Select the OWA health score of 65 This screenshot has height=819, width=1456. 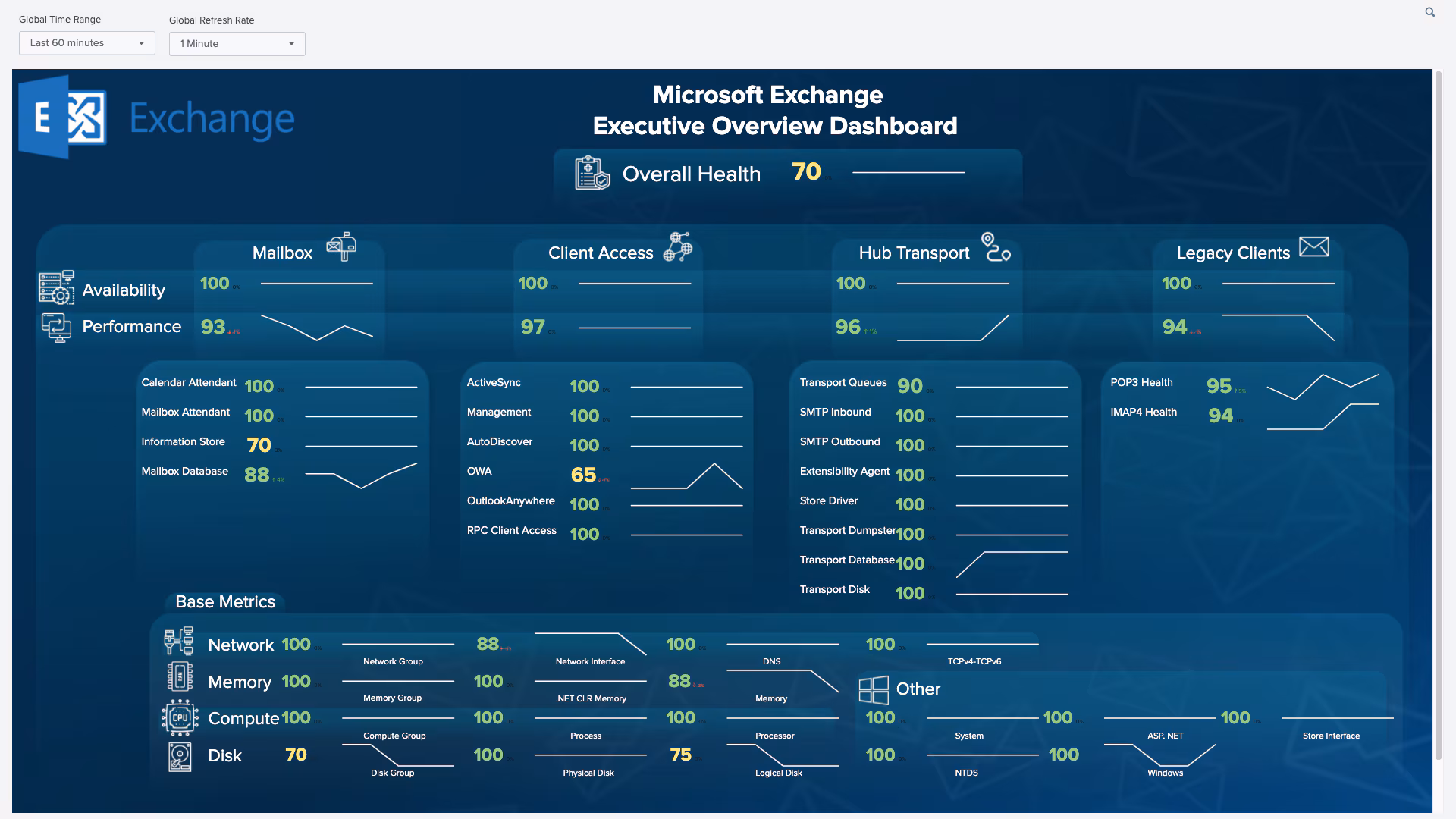click(x=583, y=475)
